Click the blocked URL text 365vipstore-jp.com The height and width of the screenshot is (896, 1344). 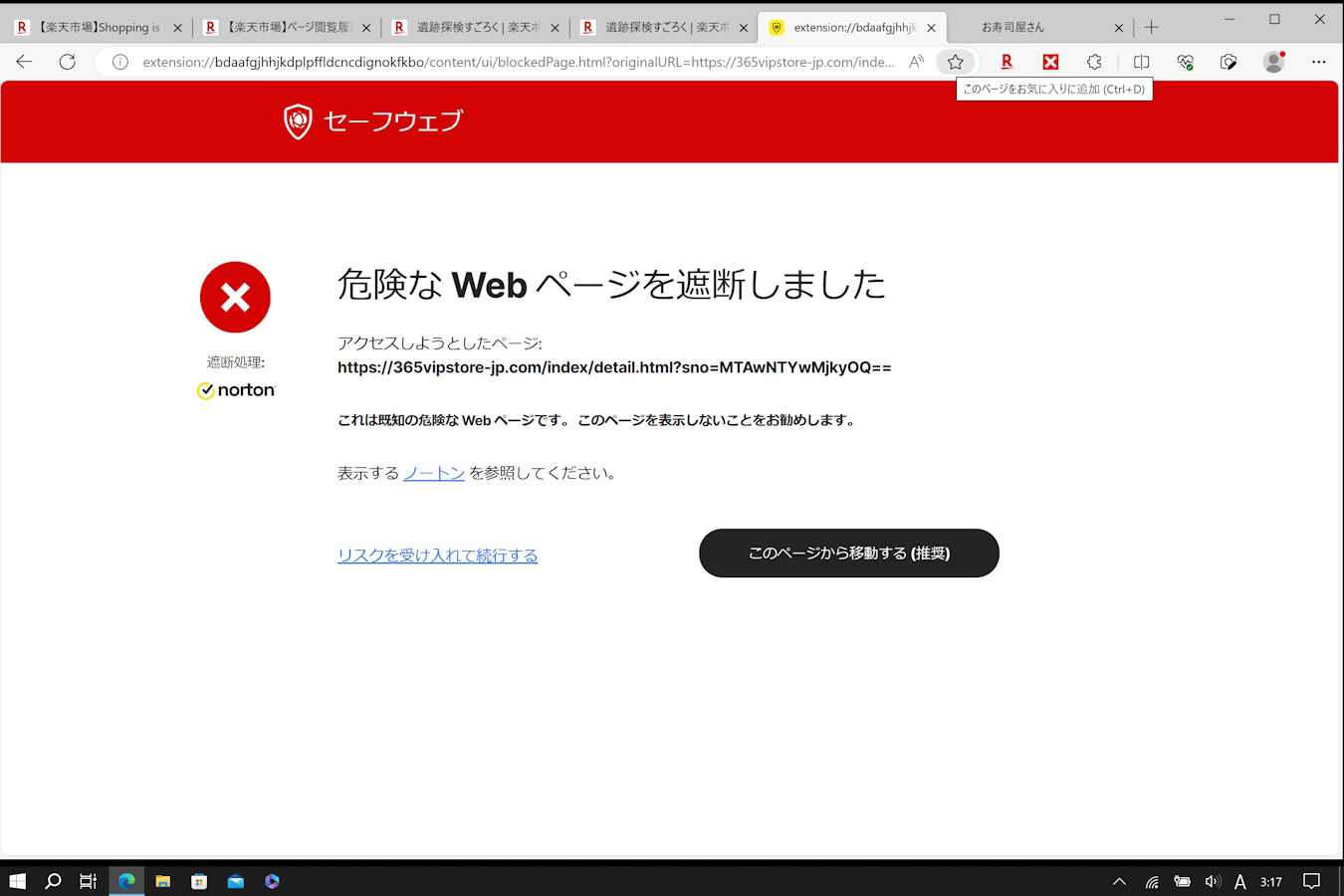(614, 367)
